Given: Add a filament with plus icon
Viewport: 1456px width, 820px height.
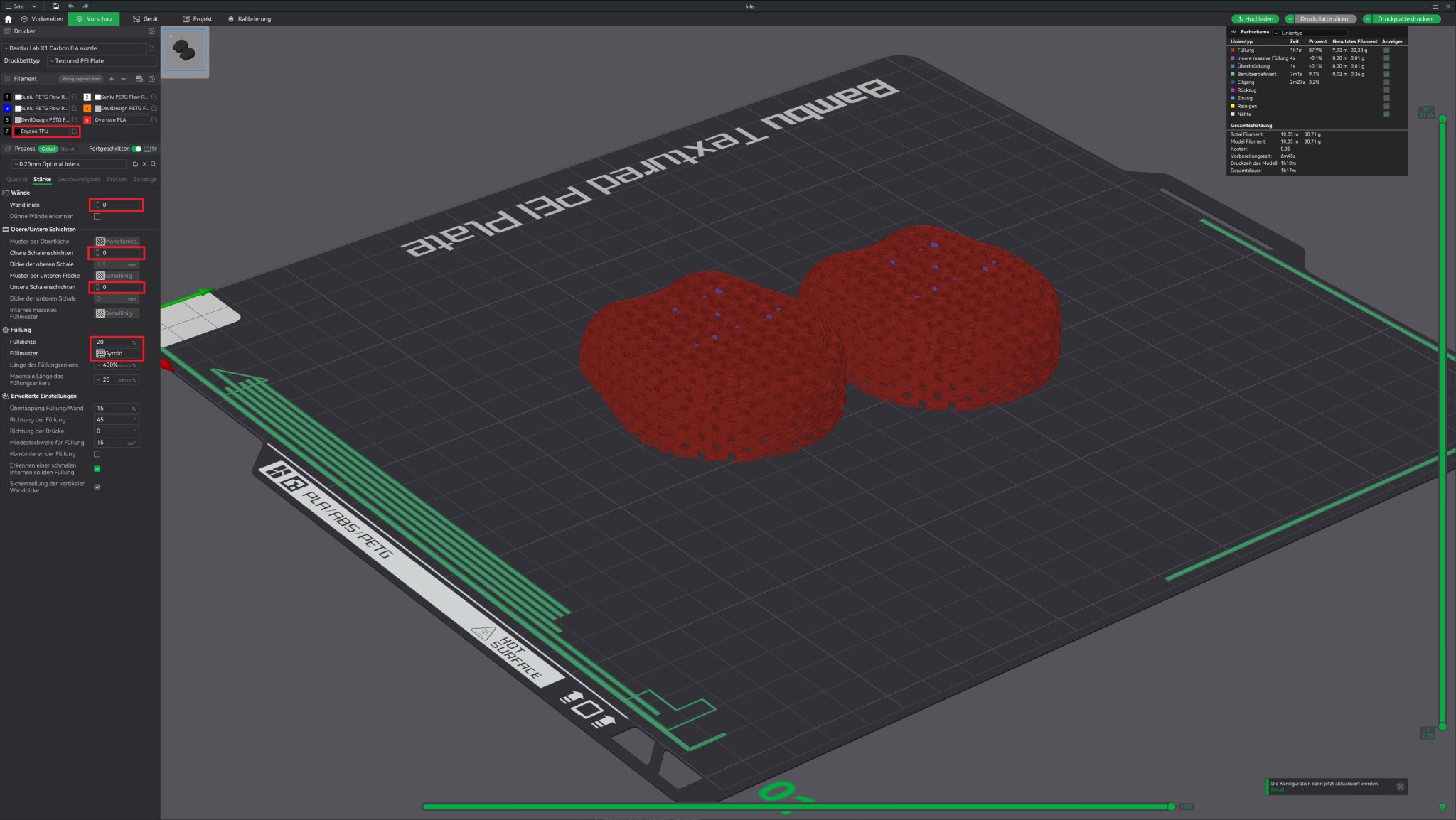Looking at the screenshot, I should (112, 79).
